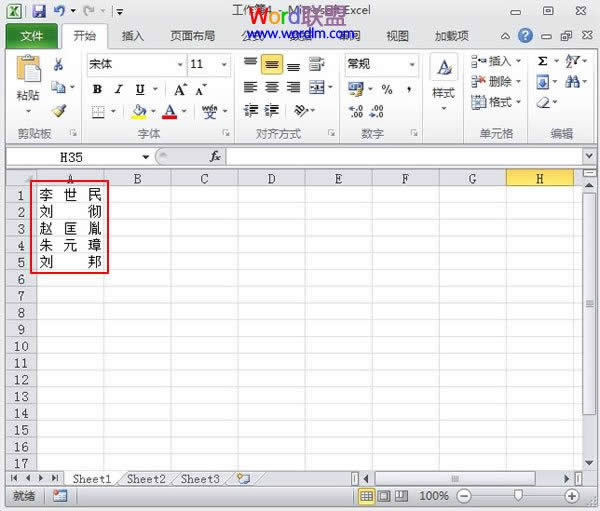The height and width of the screenshot is (511, 600).
Task: Toggle wrap text icon
Action: click(x=316, y=64)
